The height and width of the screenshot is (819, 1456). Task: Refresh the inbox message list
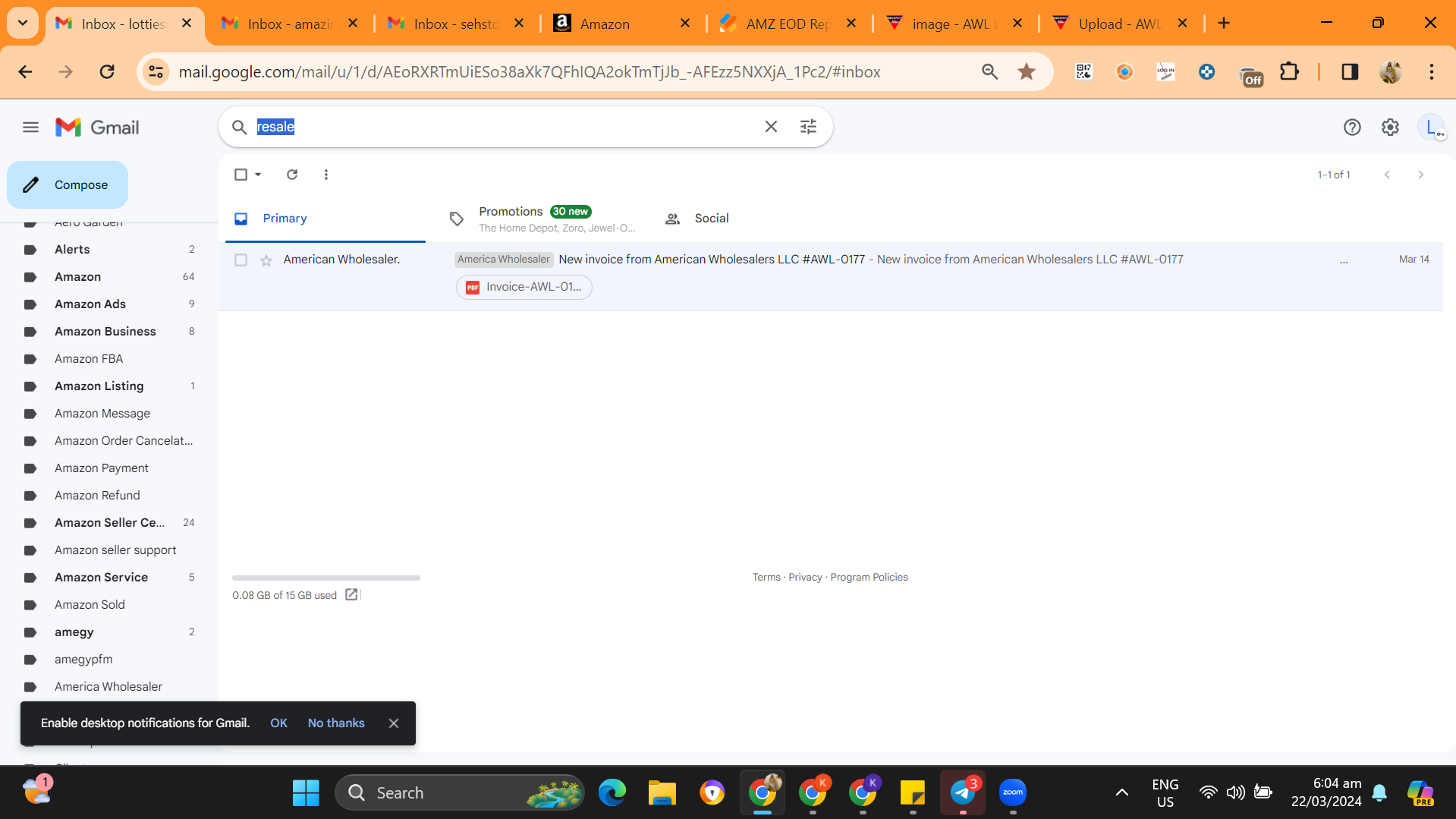coord(292,175)
